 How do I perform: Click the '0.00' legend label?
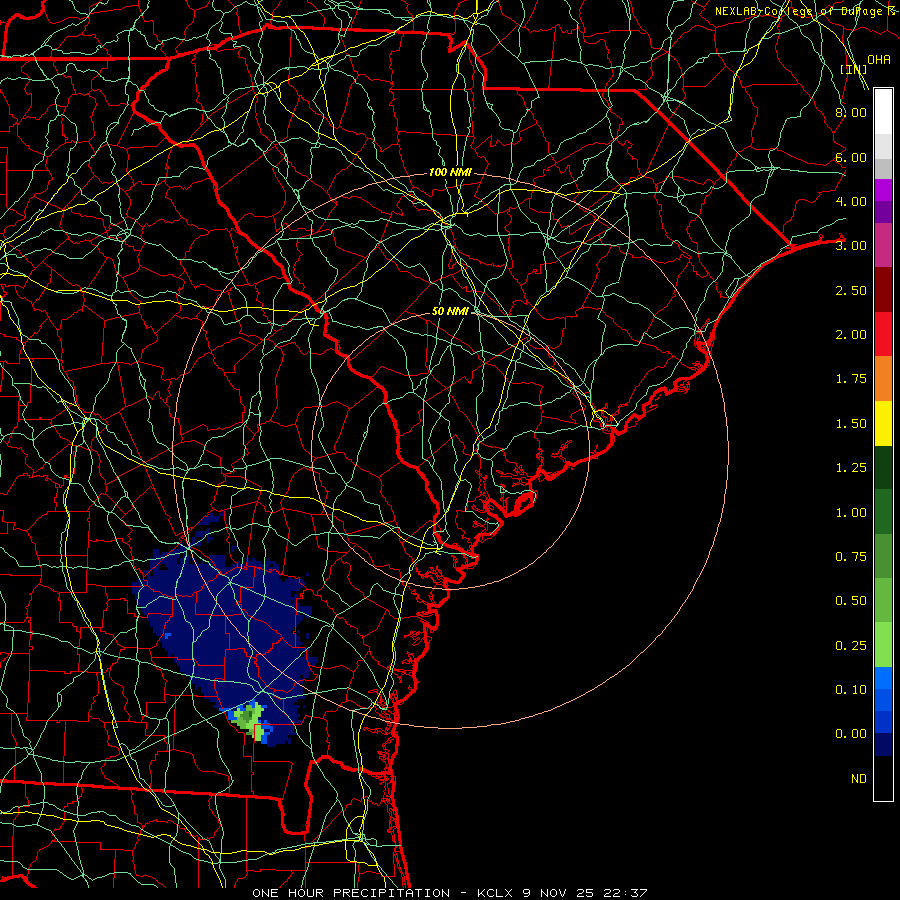click(x=851, y=734)
